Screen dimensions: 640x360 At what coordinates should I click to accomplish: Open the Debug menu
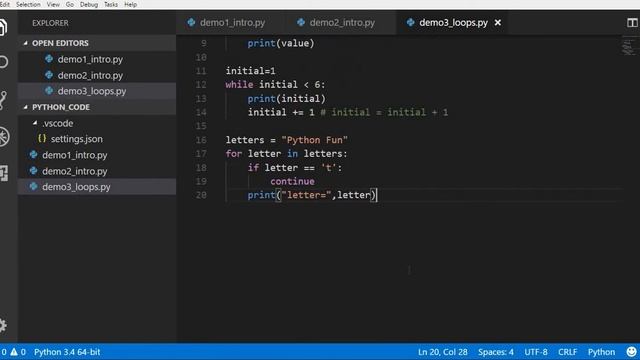89,4
